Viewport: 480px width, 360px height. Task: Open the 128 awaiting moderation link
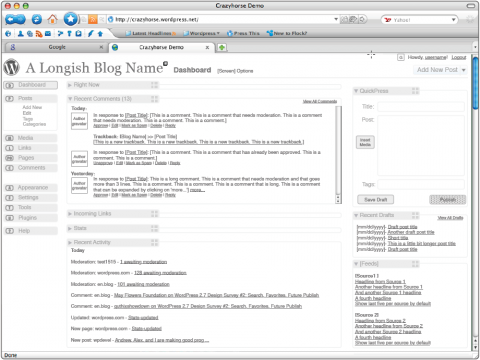(160, 273)
